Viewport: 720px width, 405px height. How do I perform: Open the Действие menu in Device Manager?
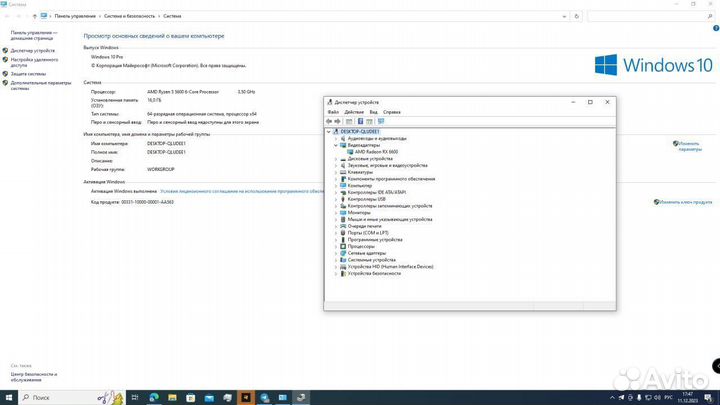point(354,112)
